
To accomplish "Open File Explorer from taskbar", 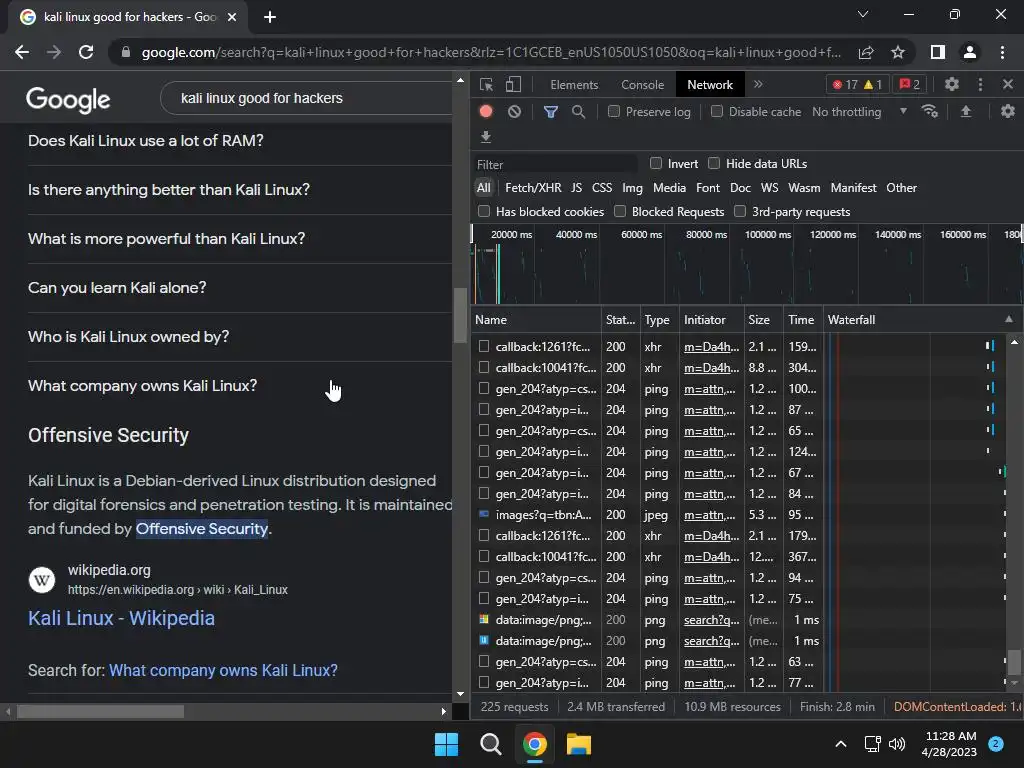I will point(579,744).
